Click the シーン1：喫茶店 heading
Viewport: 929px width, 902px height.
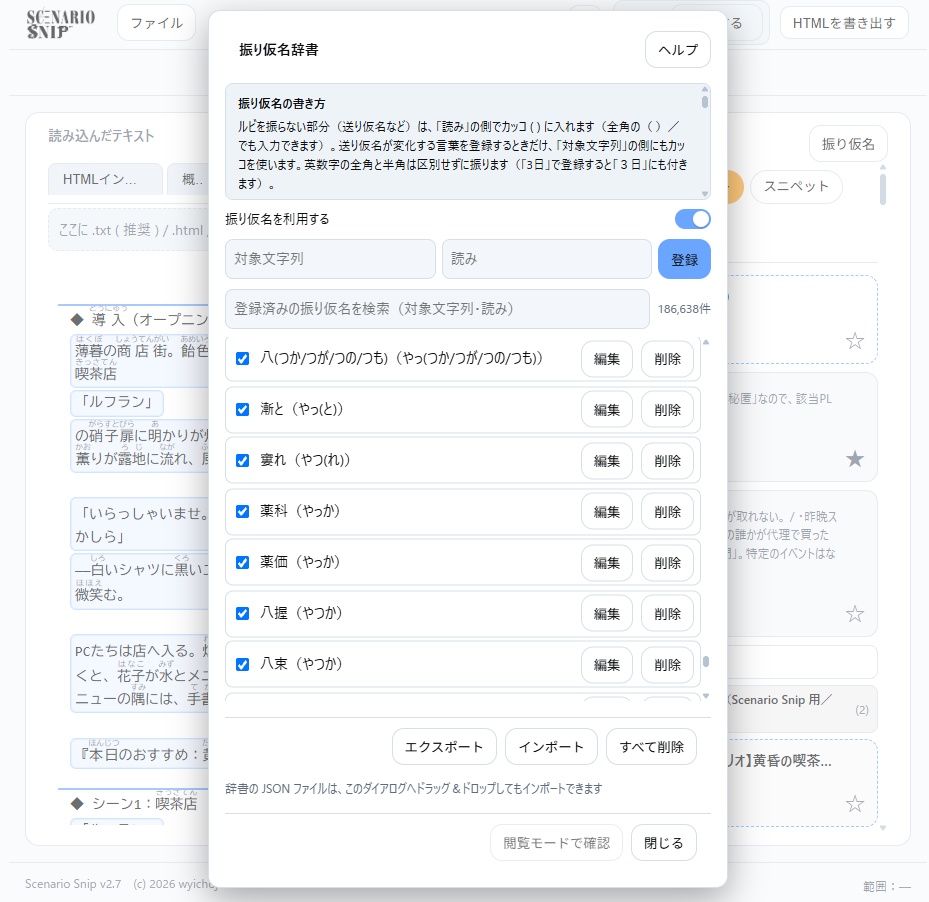point(144,804)
